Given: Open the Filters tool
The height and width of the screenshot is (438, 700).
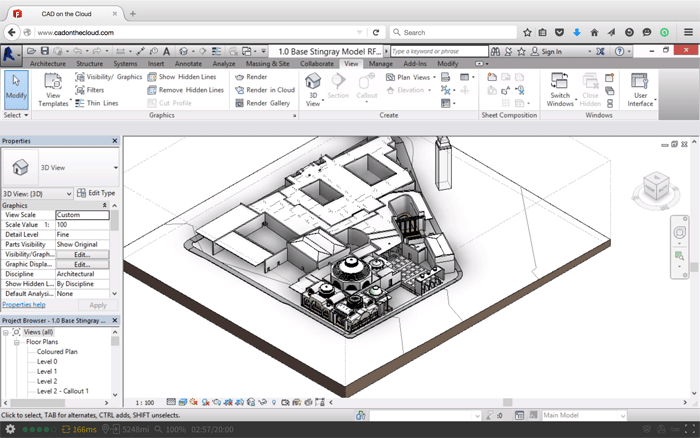Looking at the screenshot, I should click(90, 90).
